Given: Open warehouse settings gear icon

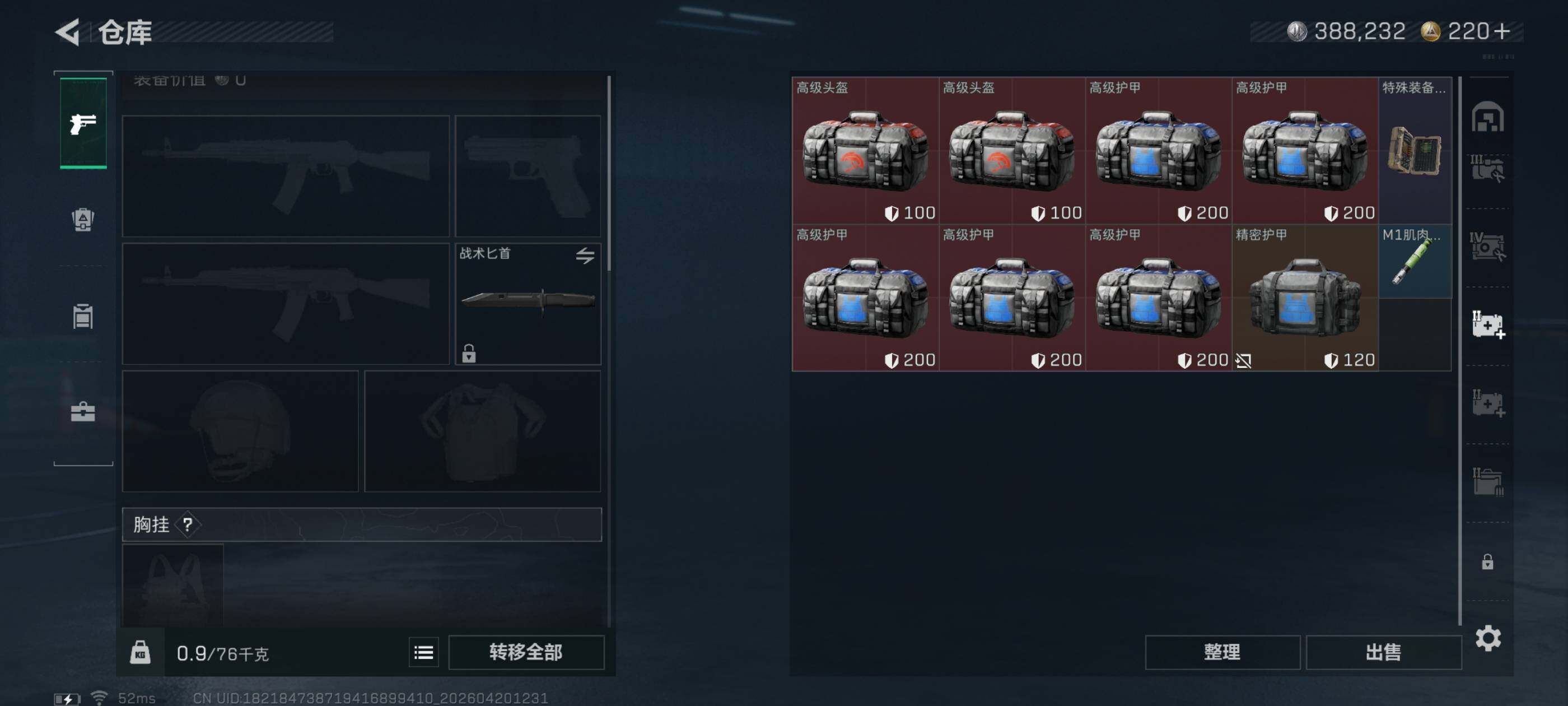Looking at the screenshot, I should (1488, 638).
